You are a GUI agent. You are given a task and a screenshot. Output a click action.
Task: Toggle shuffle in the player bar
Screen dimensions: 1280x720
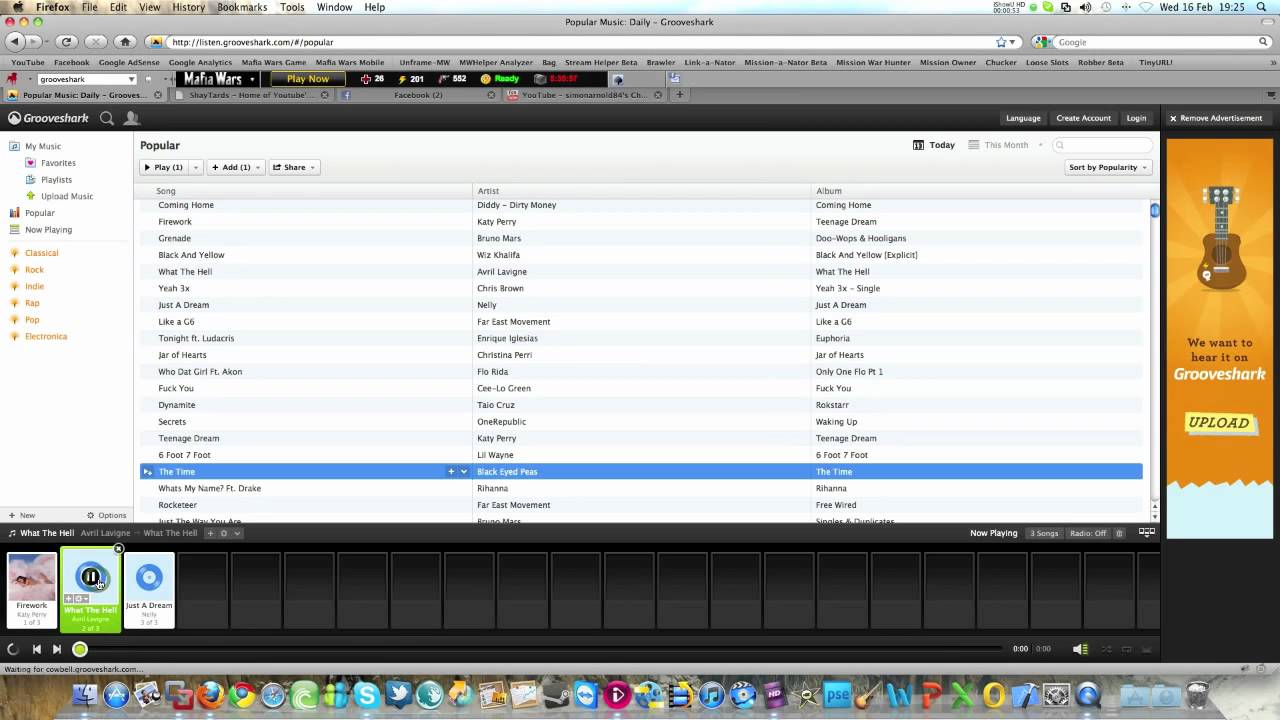tap(1107, 649)
